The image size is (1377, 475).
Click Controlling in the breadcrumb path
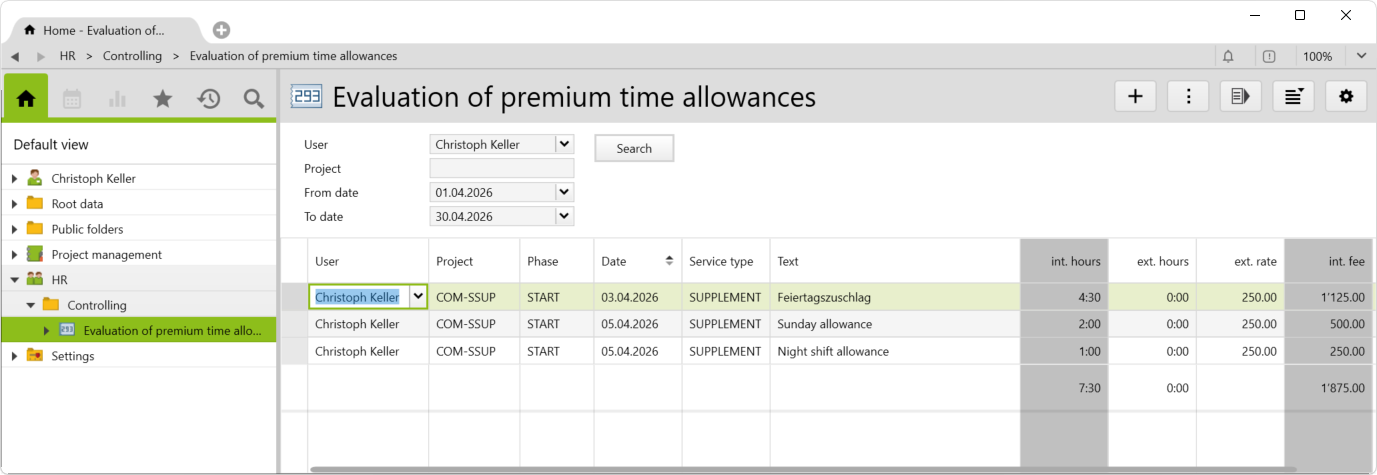pos(132,56)
